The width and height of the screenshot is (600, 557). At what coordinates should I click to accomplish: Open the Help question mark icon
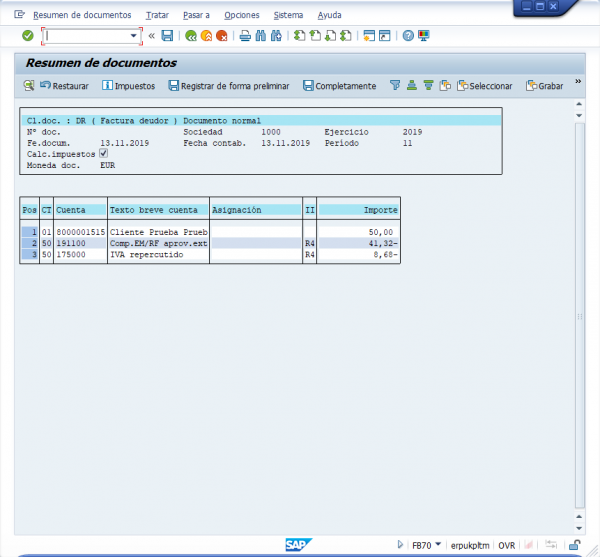[x=408, y=36]
